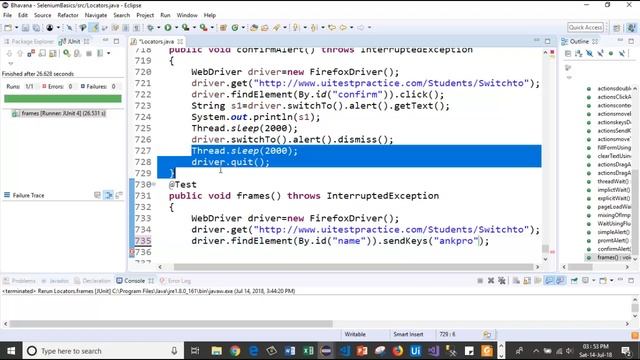Toggle Show Console on Standard Out change
Image resolution: width=640 pixels, height=360 pixels.
tap(549, 281)
